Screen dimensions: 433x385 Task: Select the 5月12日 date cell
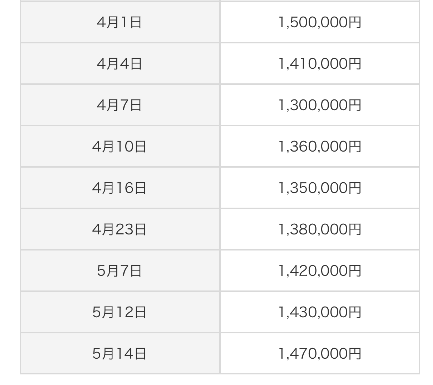coord(120,312)
